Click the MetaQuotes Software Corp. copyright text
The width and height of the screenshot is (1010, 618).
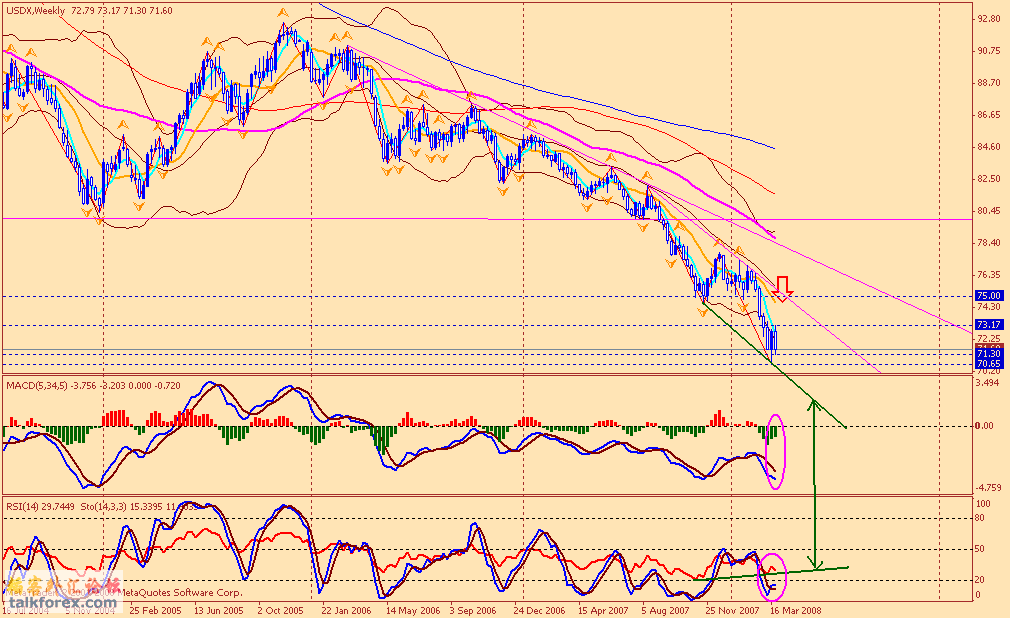click(x=182, y=592)
